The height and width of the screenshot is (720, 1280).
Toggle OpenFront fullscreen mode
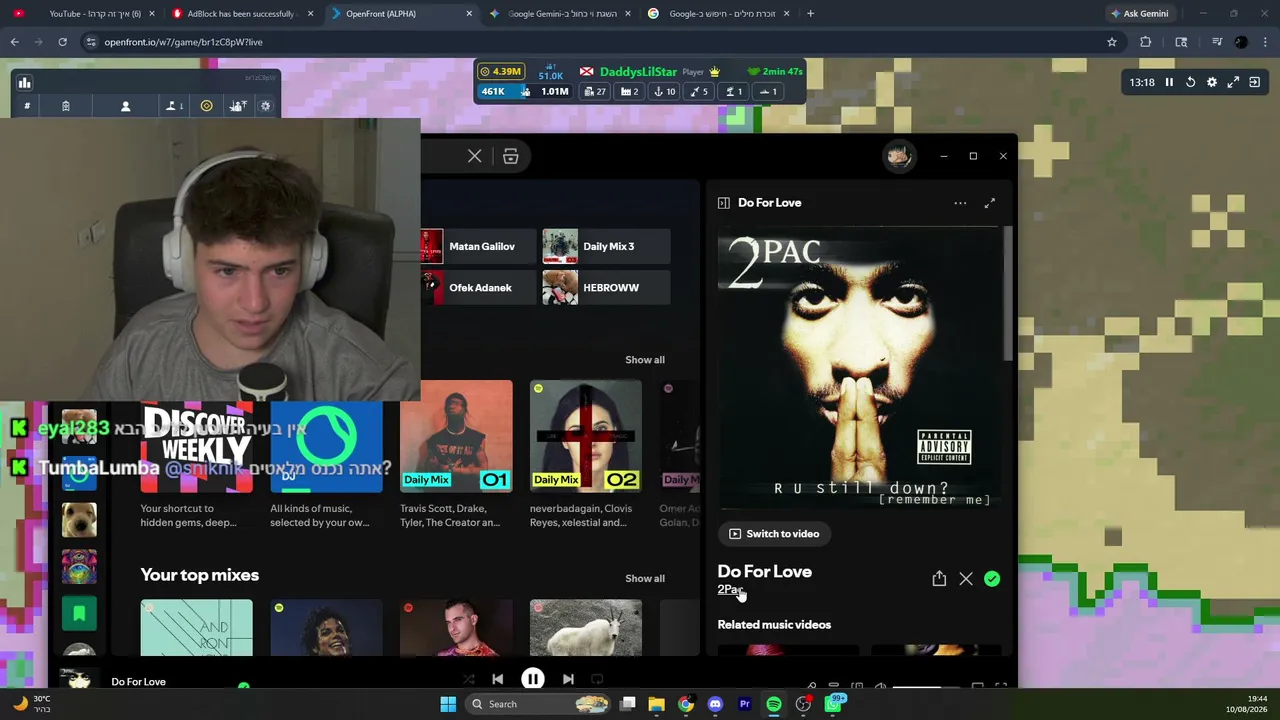pos(1233,82)
